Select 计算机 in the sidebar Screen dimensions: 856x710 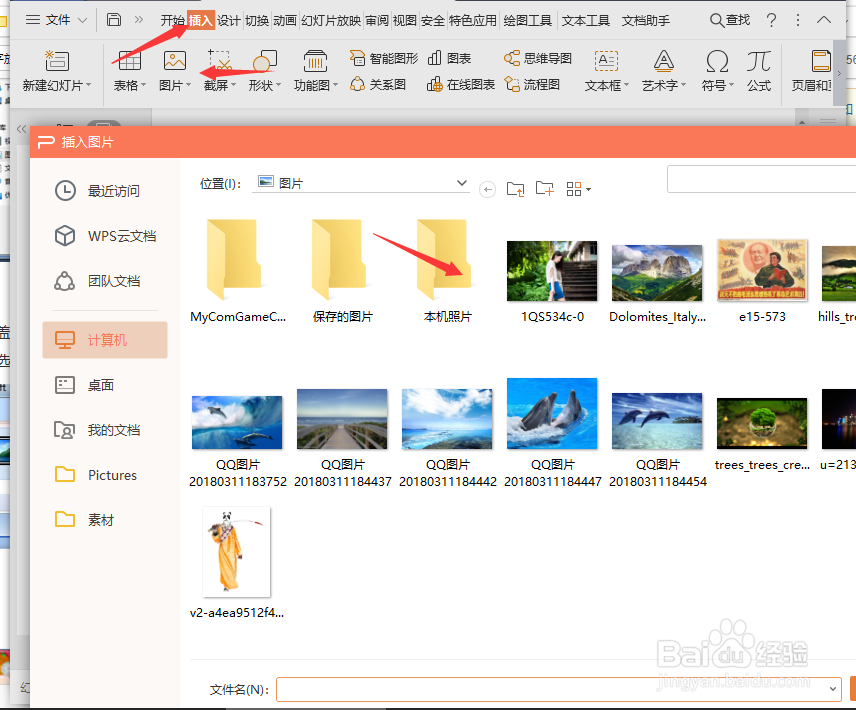(x=105, y=340)
